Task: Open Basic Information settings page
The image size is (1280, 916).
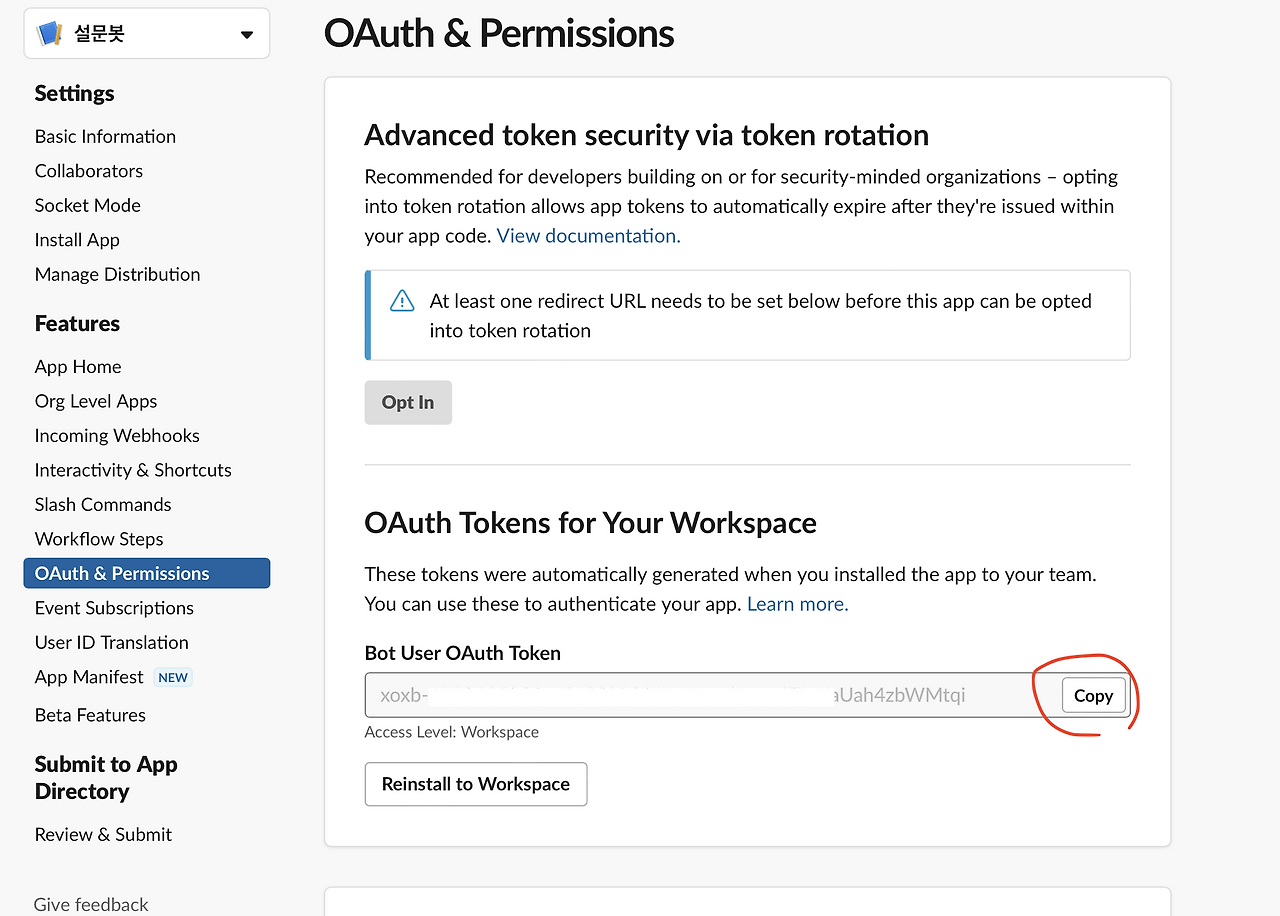Action: coord(105,136)
